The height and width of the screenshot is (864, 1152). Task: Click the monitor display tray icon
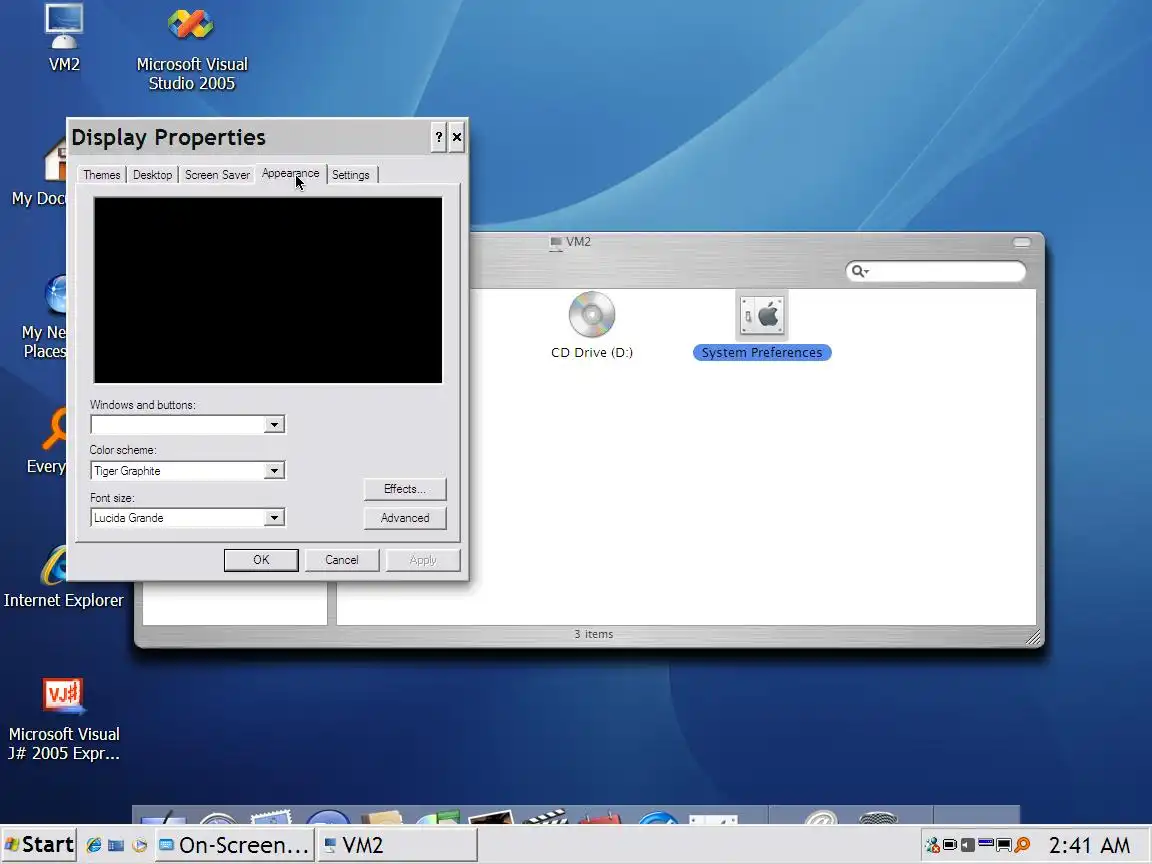1004,845
